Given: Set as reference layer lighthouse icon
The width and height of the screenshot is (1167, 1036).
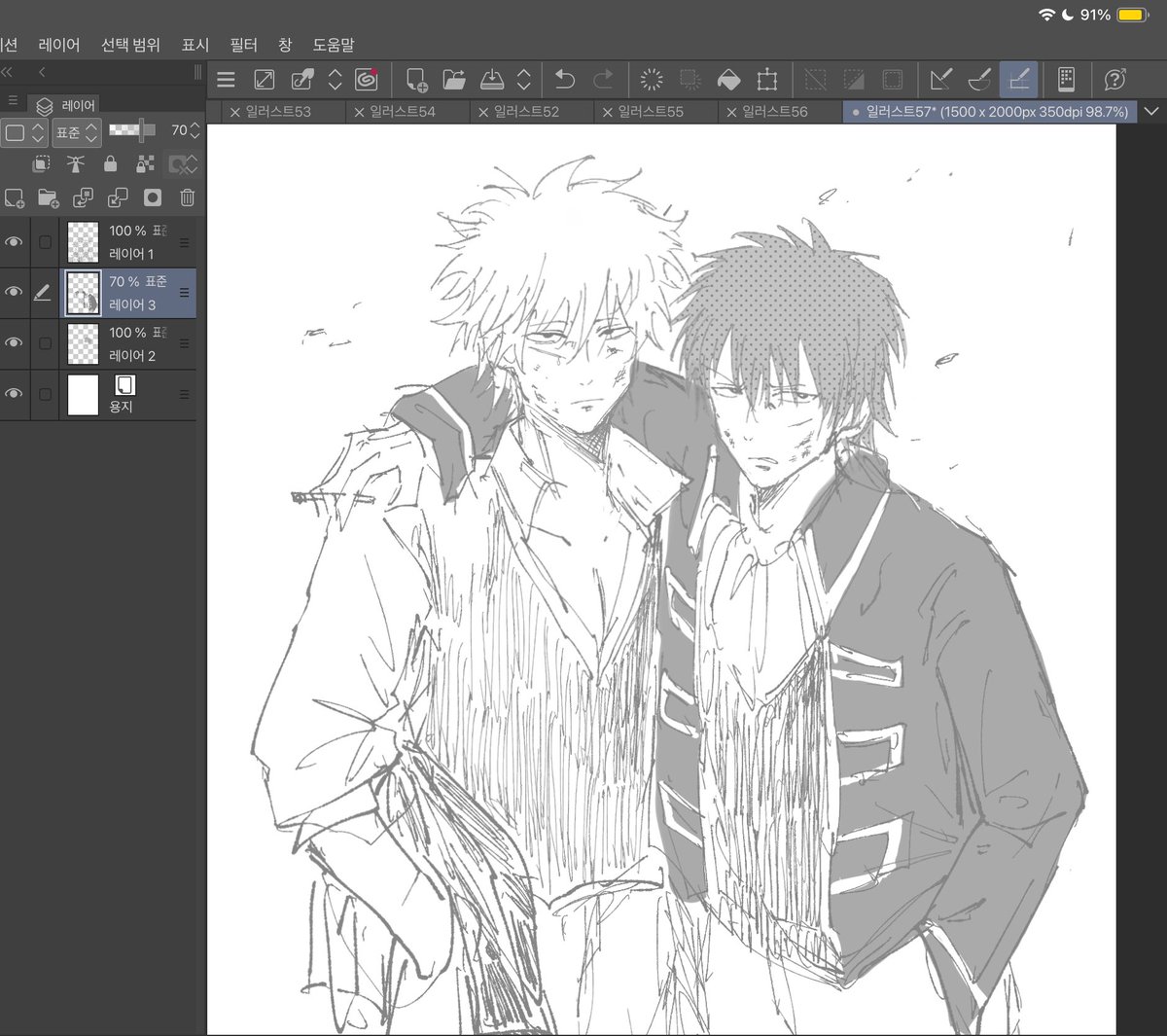Looking at the screenshot, I should [x=76, y=164].
